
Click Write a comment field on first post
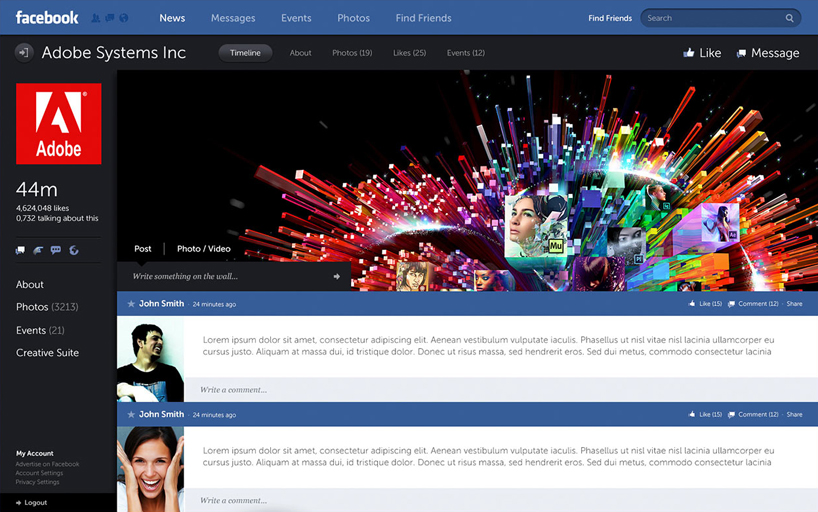(x=501, y=390)
